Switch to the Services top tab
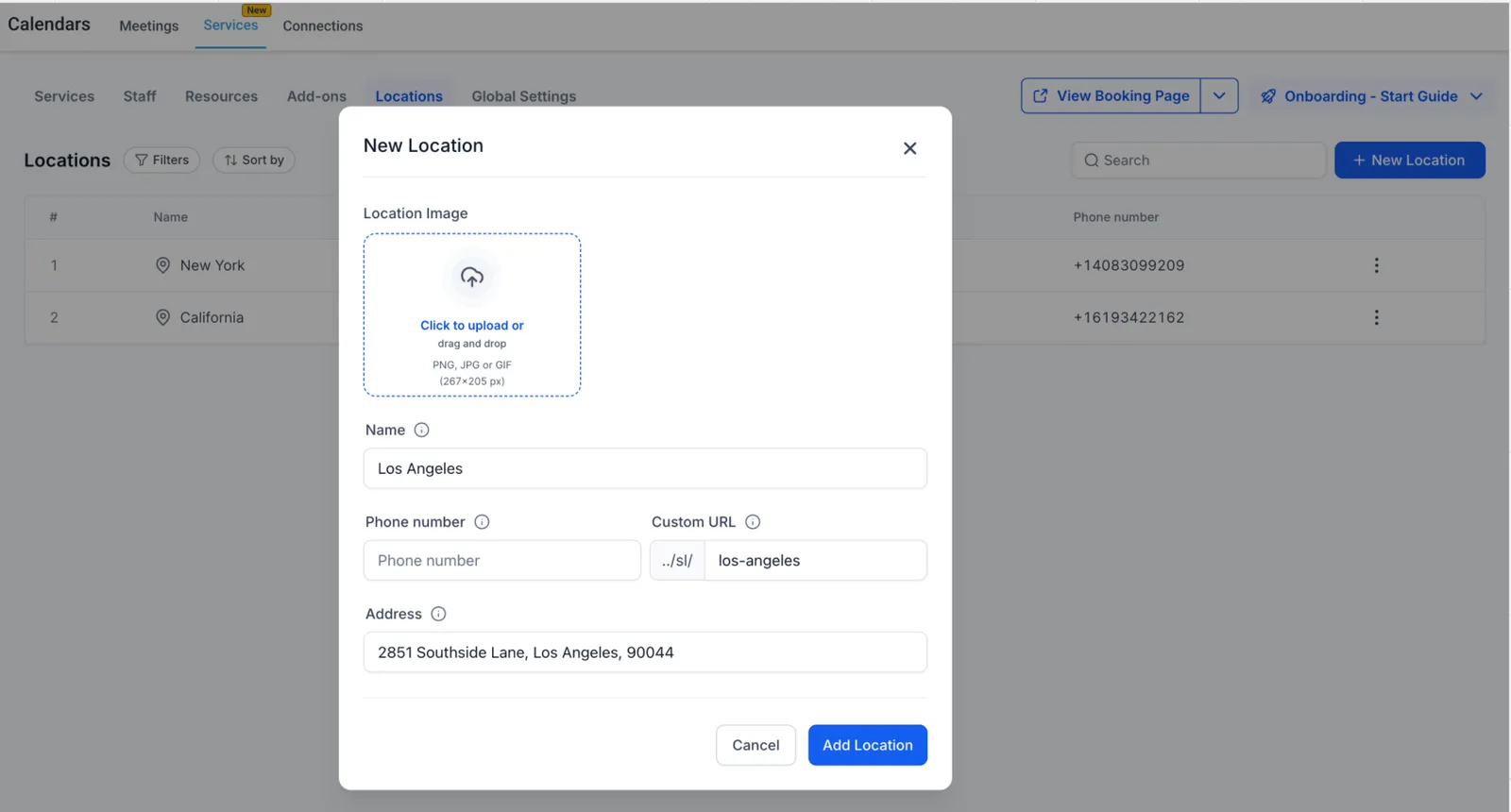 [230, 25]
